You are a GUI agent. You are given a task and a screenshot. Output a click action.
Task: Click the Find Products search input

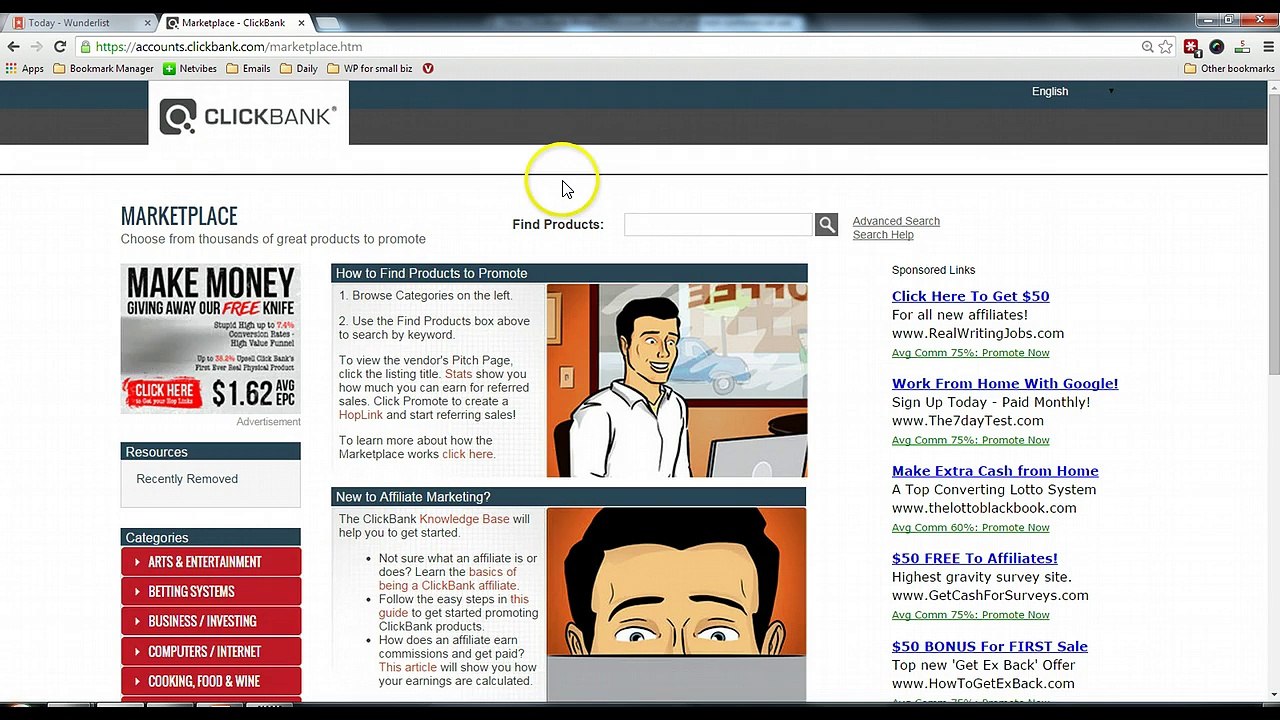pos(718,225)
